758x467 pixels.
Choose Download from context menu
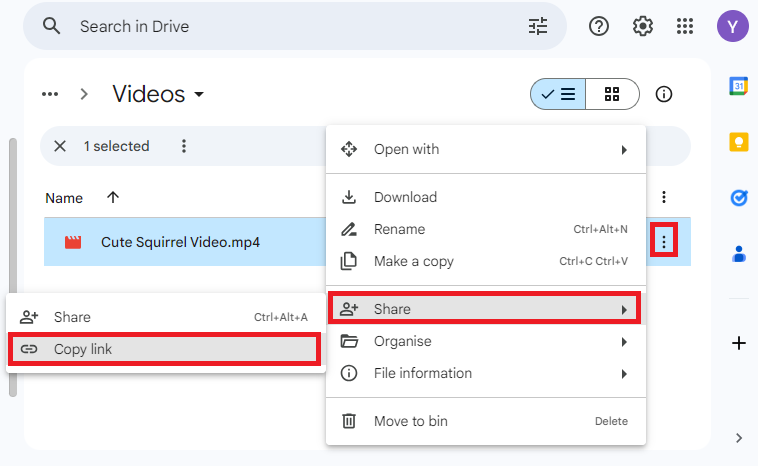click(486, 197)
